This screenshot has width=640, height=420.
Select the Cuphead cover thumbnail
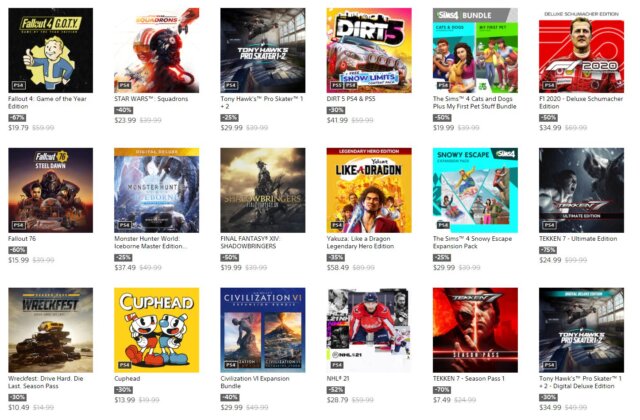point(157,330)
